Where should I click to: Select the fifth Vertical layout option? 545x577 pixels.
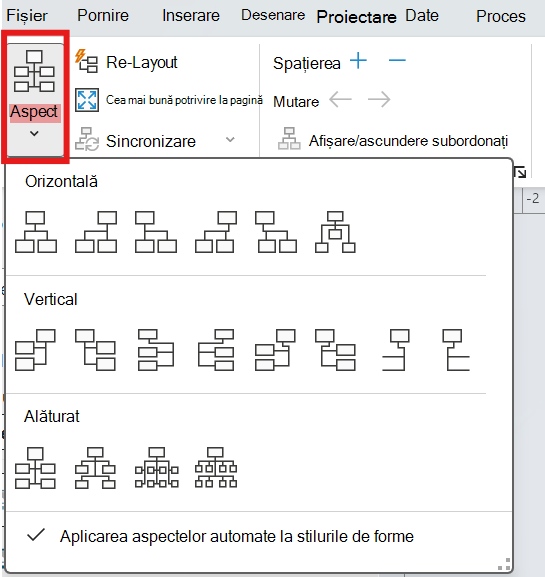coord(275,350)
